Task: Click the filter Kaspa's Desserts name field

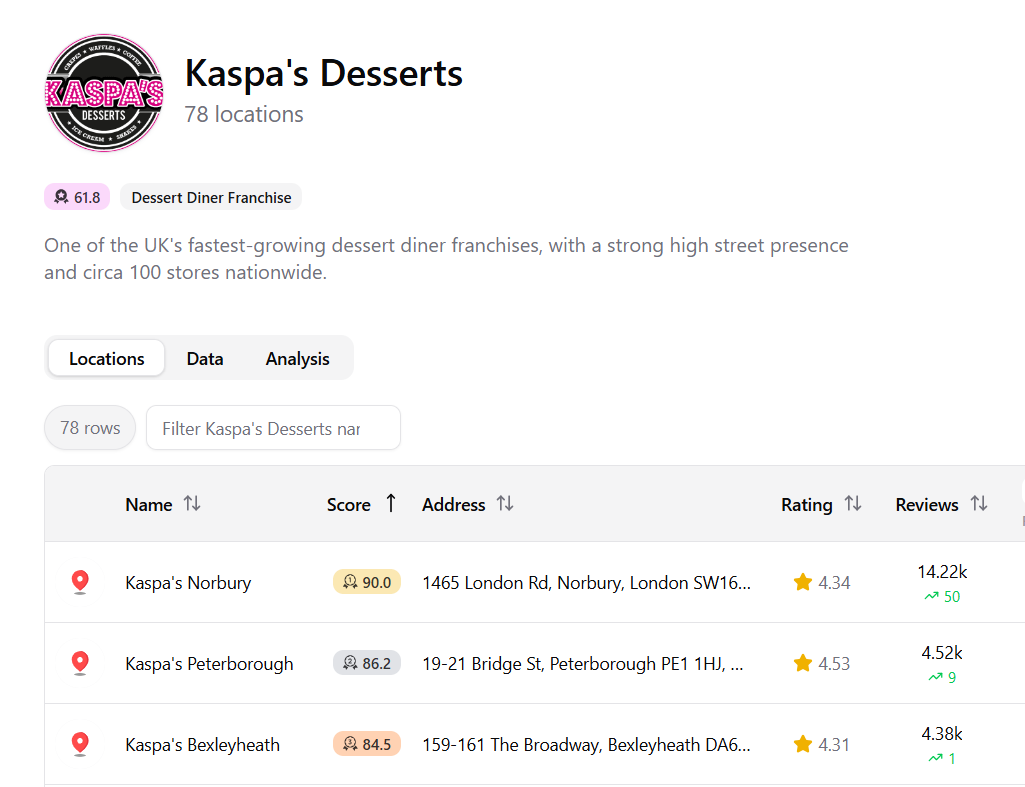Action: (273, 428)
